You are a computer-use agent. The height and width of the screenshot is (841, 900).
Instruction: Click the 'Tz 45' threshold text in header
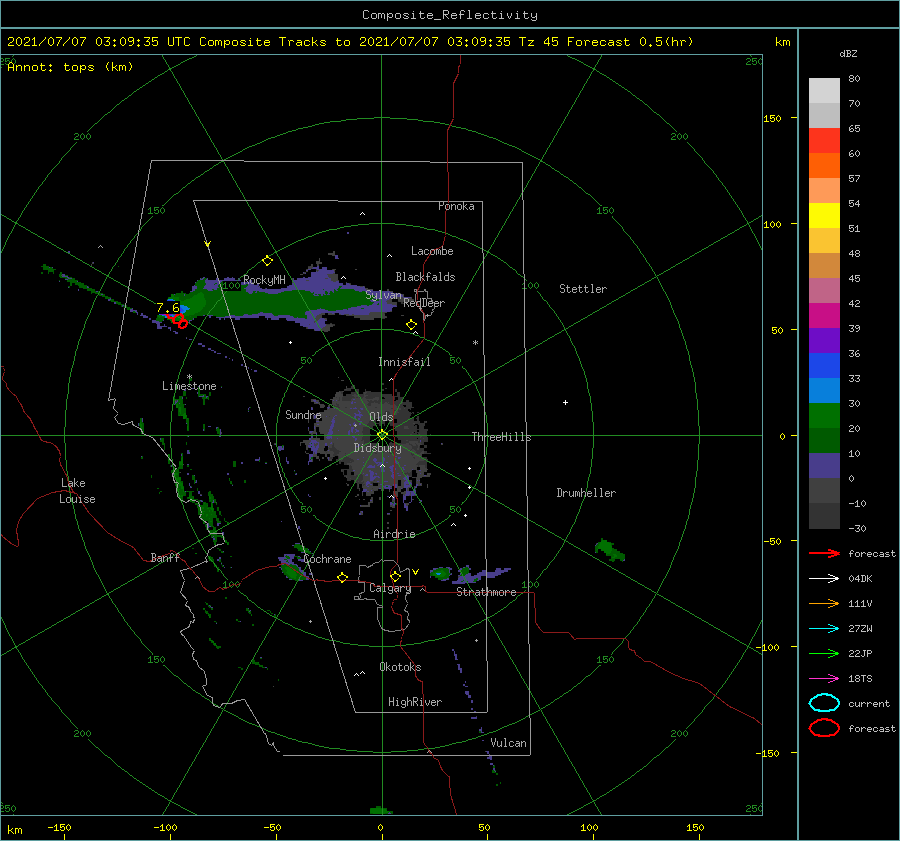[x=539, y=42]
